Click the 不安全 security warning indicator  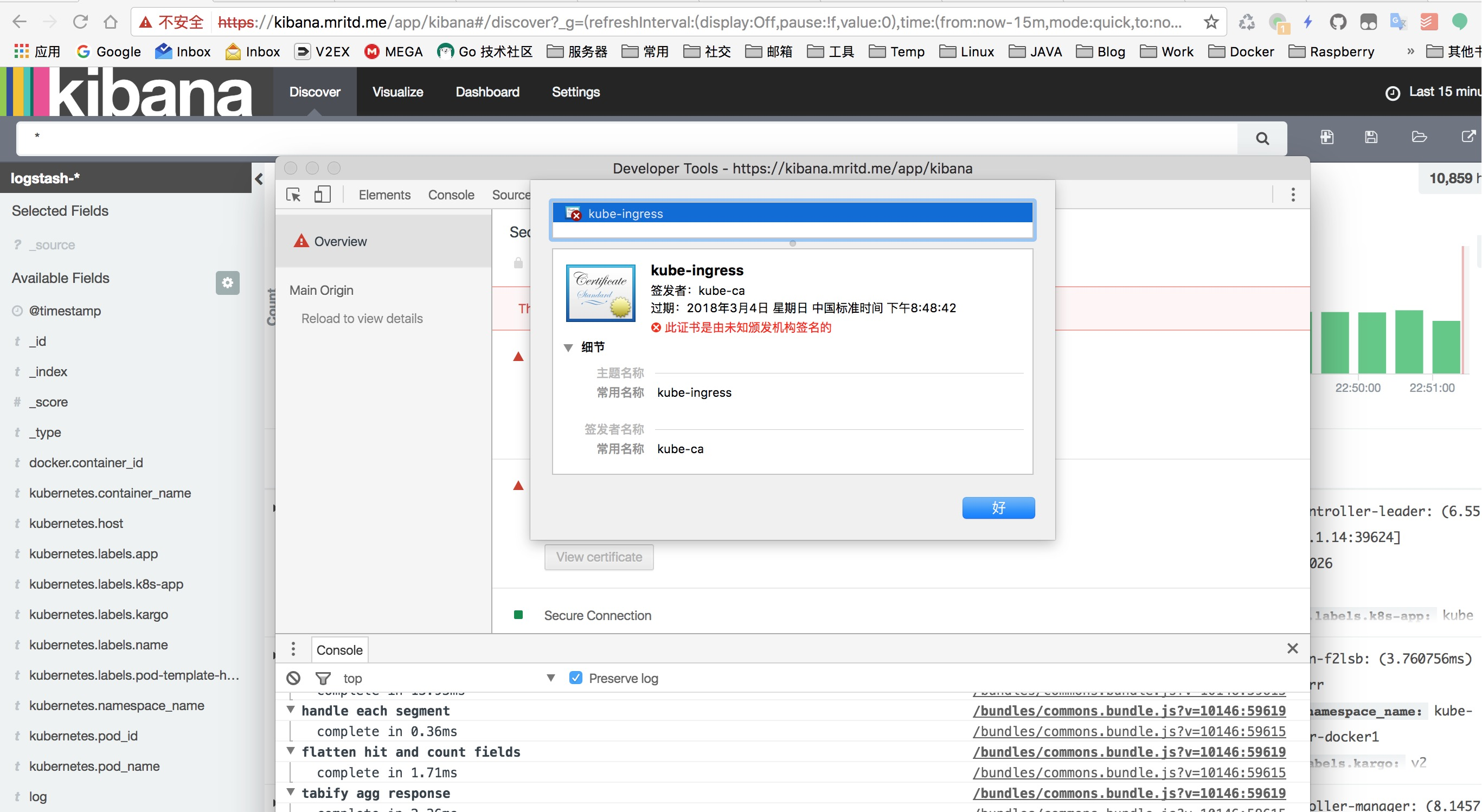pos(171,22)
